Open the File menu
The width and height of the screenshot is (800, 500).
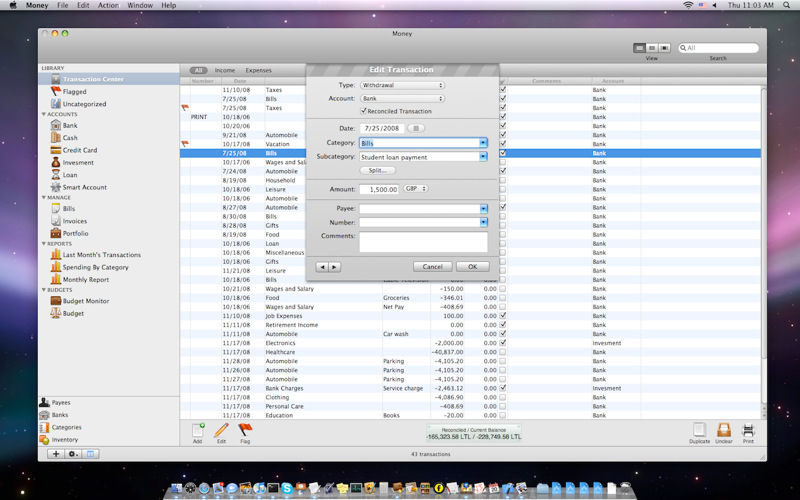coord(62,5)
